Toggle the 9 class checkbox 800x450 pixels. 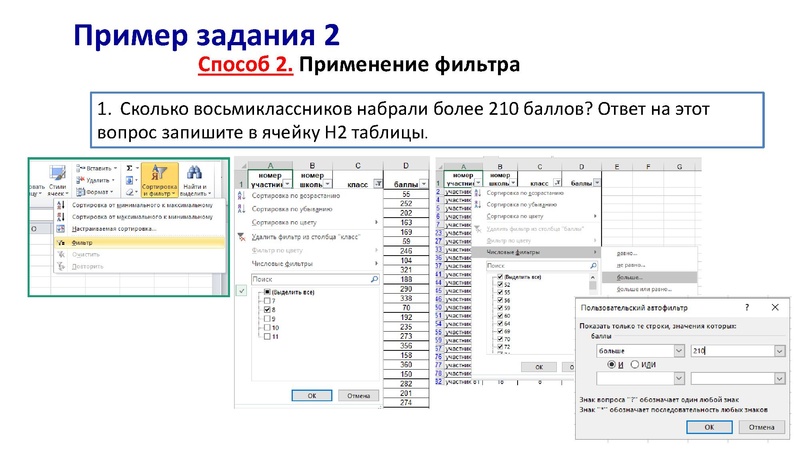[x=267, y=318]
